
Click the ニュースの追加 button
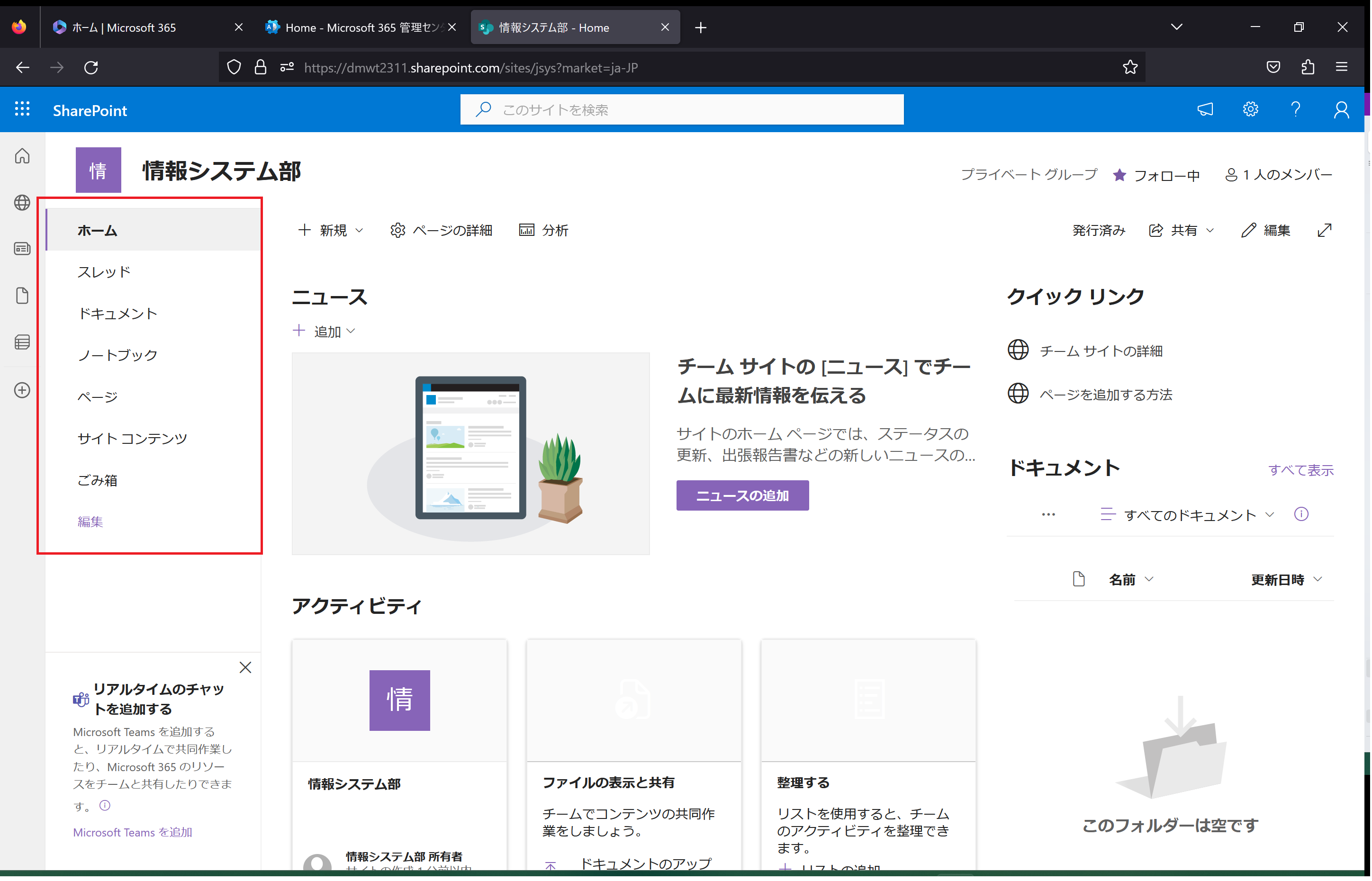(742, 495)
